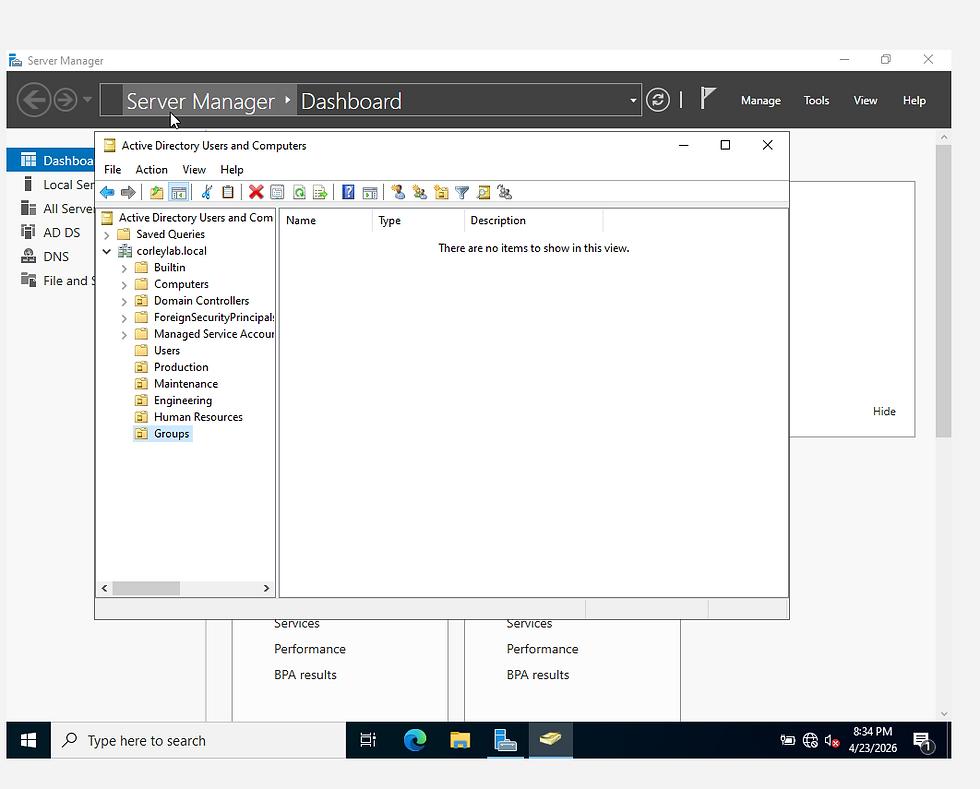Open File Explorer from the taskbar
The height and width of the screenshot is (789, 980).
pyautogui.click(x=460, y=741)
